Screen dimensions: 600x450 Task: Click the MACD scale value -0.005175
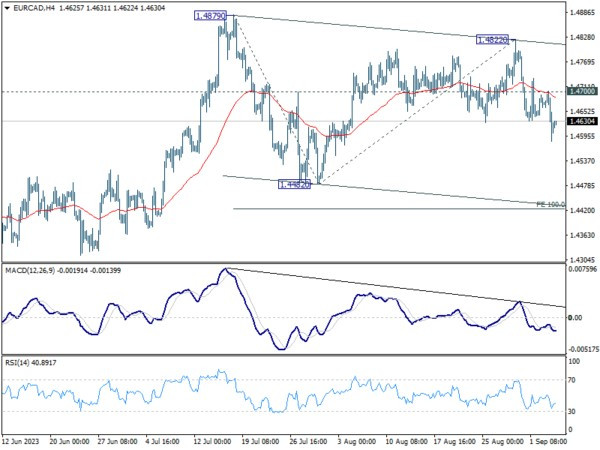(583, 349)
